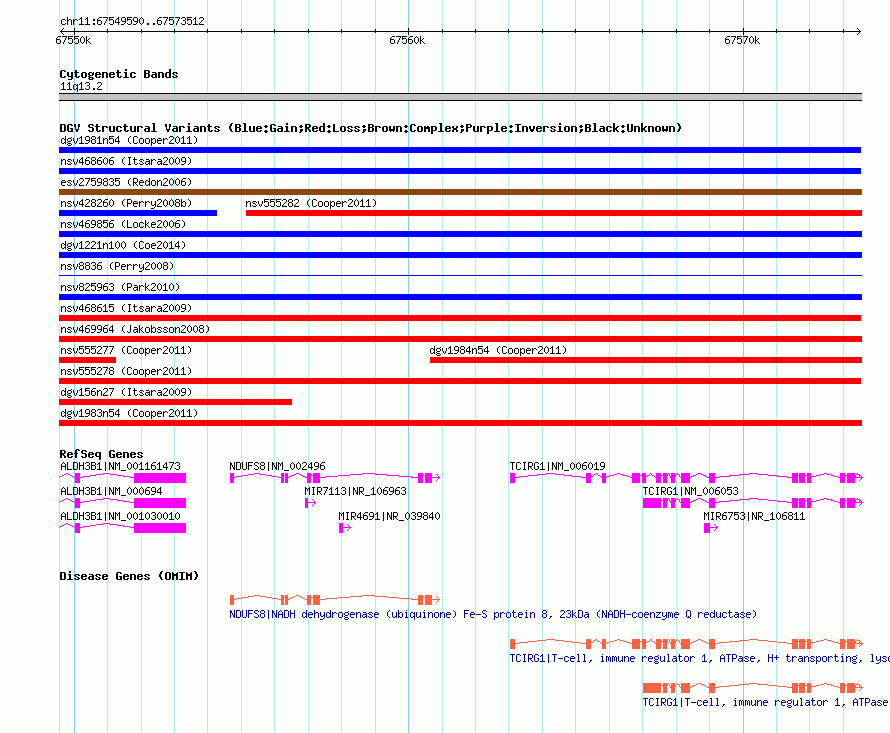Click the nsv825963 (Park2010) label
Screen dimensions: 890x733
point(120,287)
